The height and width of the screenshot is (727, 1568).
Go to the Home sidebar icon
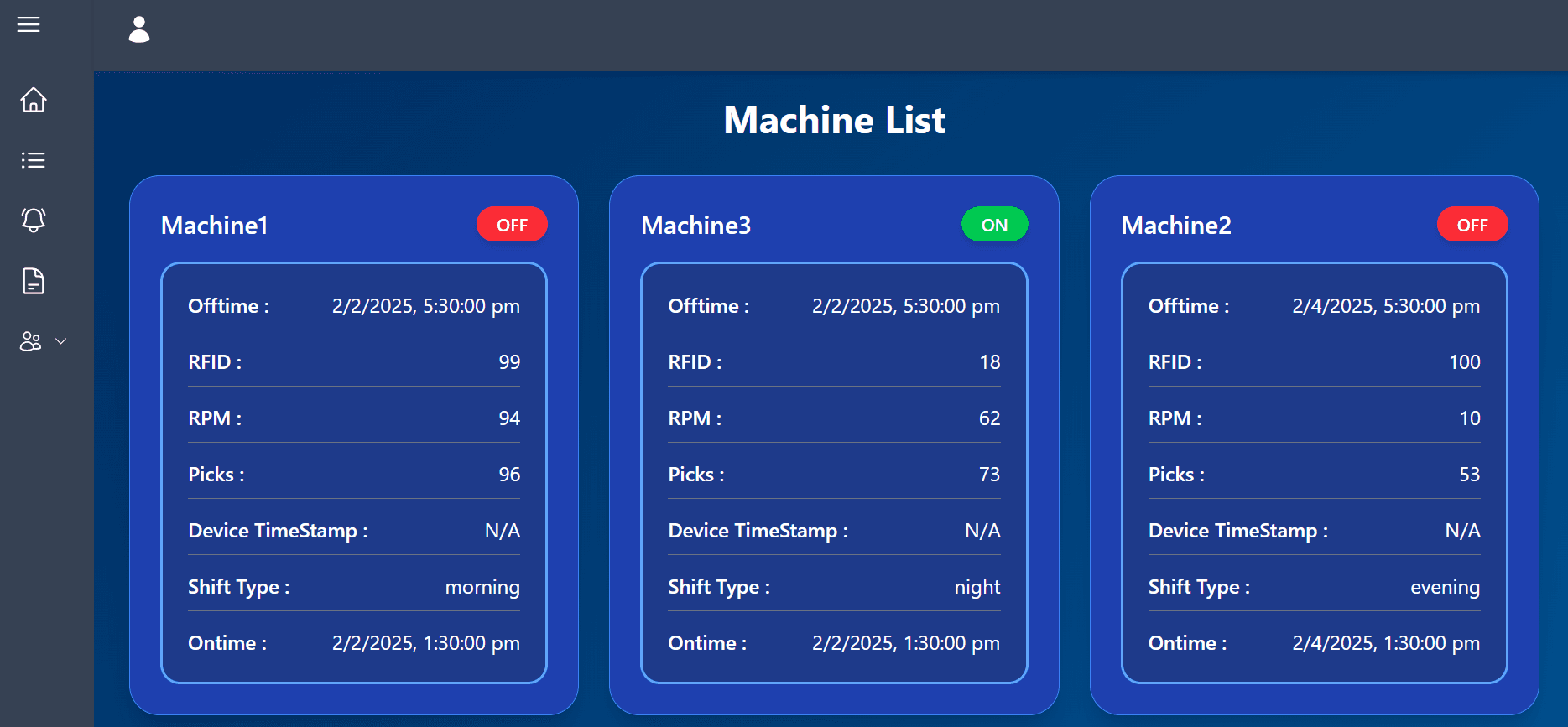(x=34, y=100)
